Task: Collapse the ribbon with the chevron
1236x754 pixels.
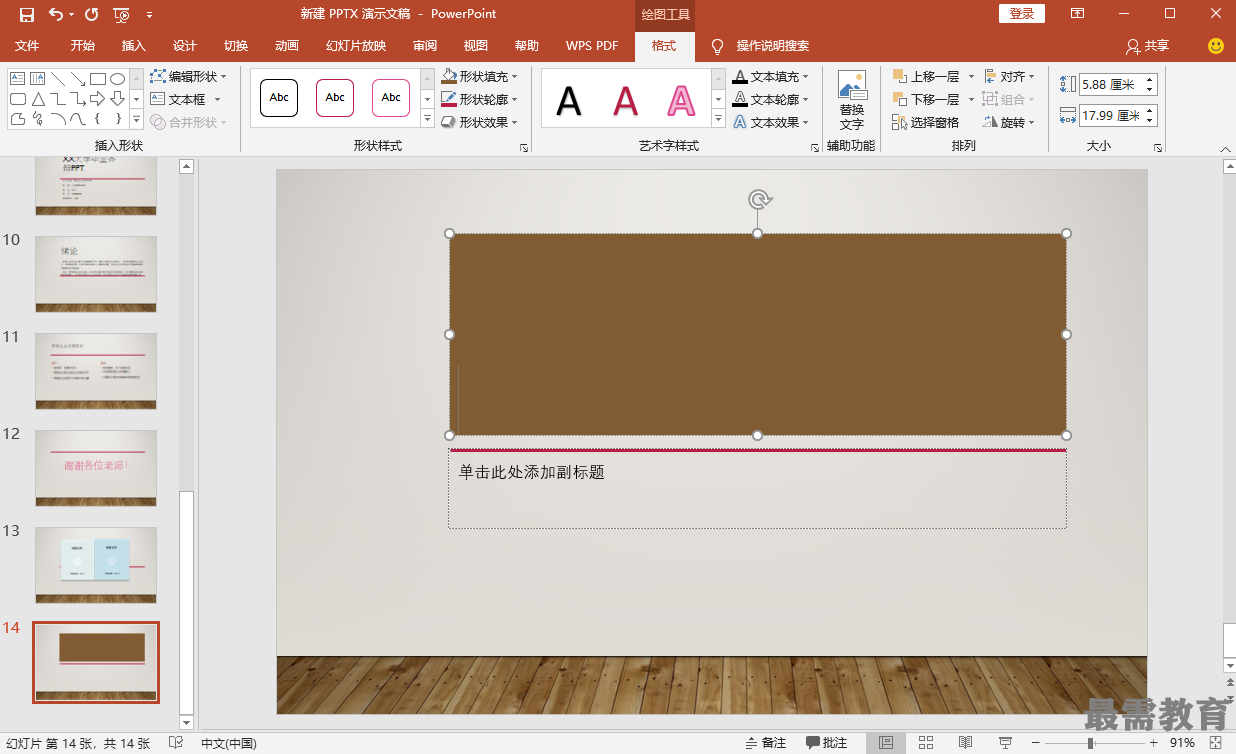Action: click(1225, 148)
